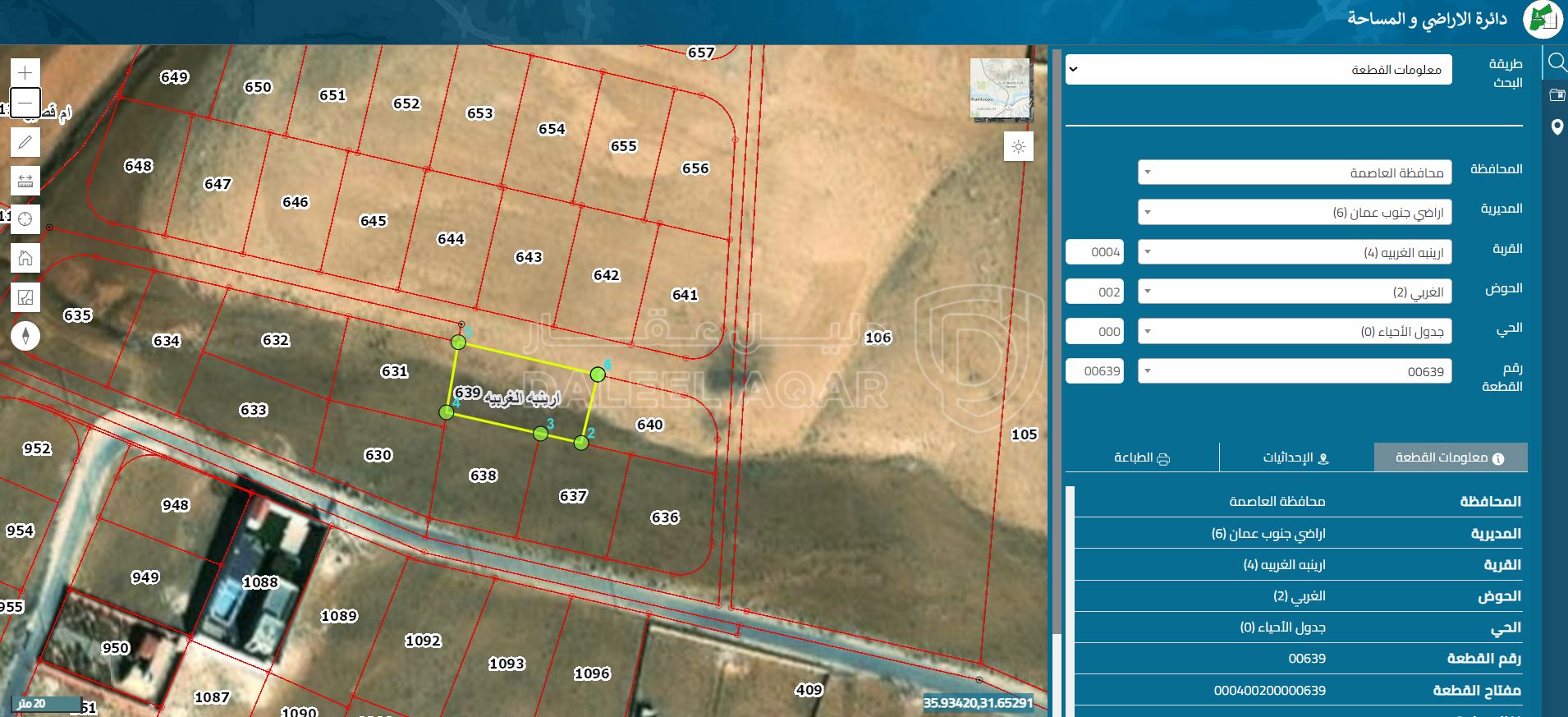1568x717 pixels.
Task: Click the village code field 0004
Action: [1094, 252]
